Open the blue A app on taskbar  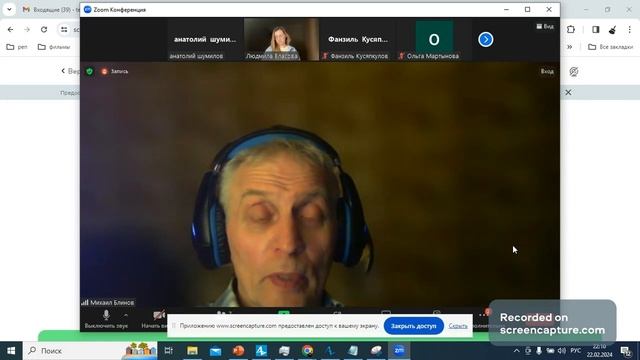click(261, 351)
